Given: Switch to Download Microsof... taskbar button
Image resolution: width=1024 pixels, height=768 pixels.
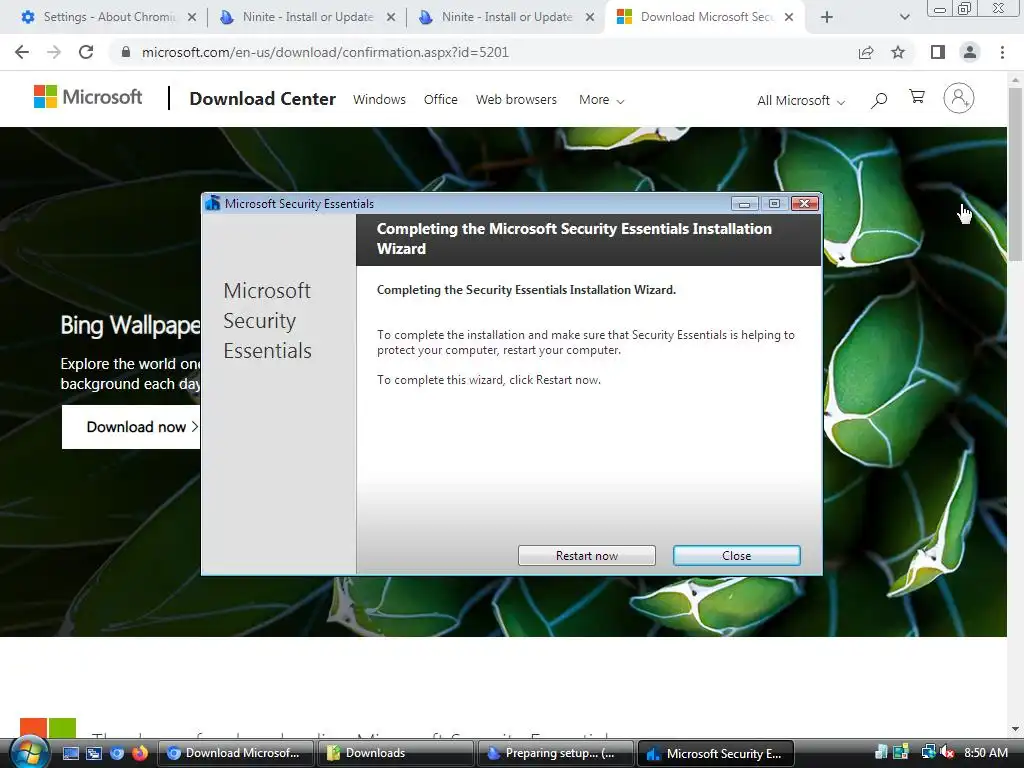Looking at the screenshot, I should [235, 753].
